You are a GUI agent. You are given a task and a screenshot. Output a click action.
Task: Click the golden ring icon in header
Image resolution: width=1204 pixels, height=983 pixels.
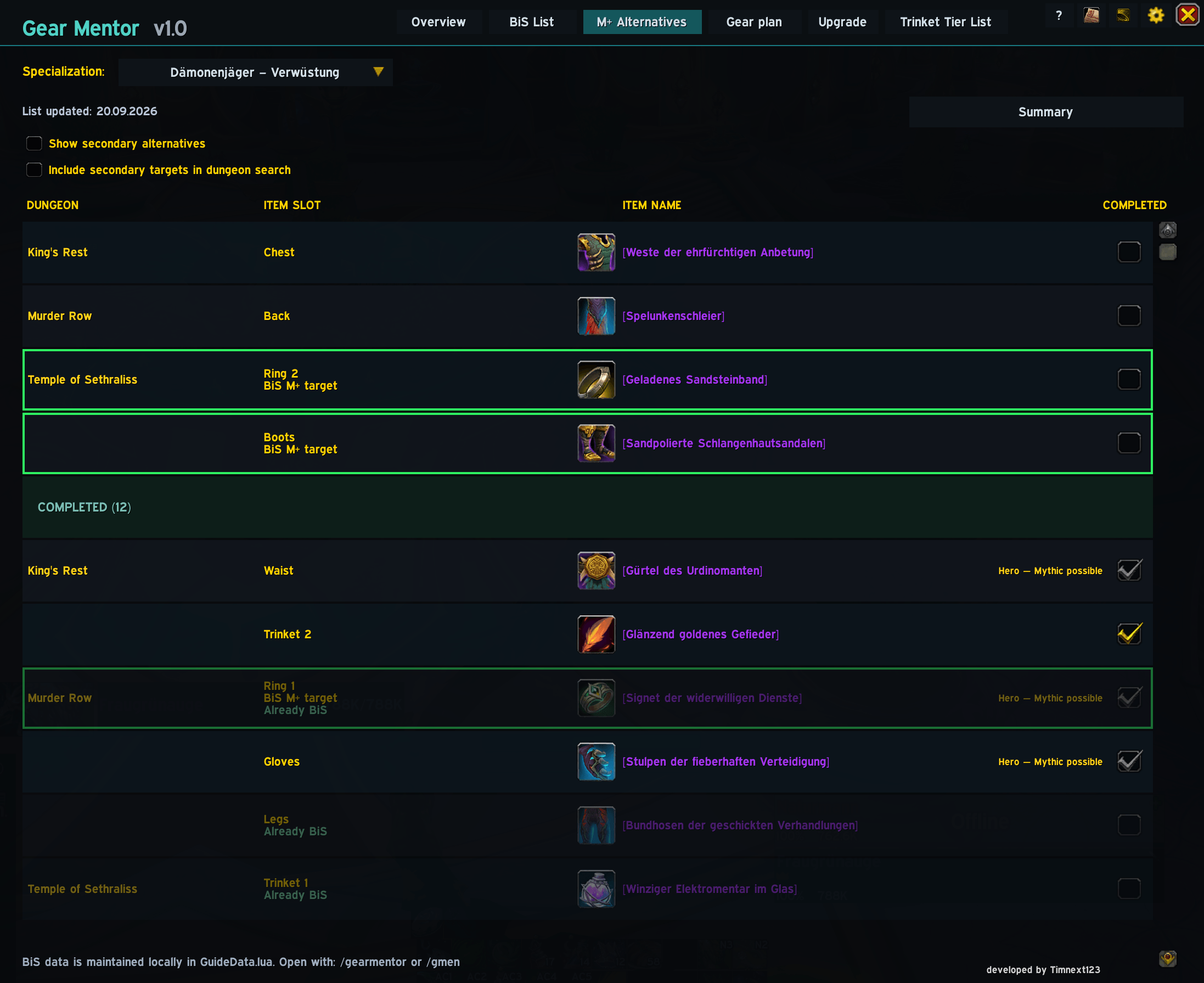coord(1123,15)
